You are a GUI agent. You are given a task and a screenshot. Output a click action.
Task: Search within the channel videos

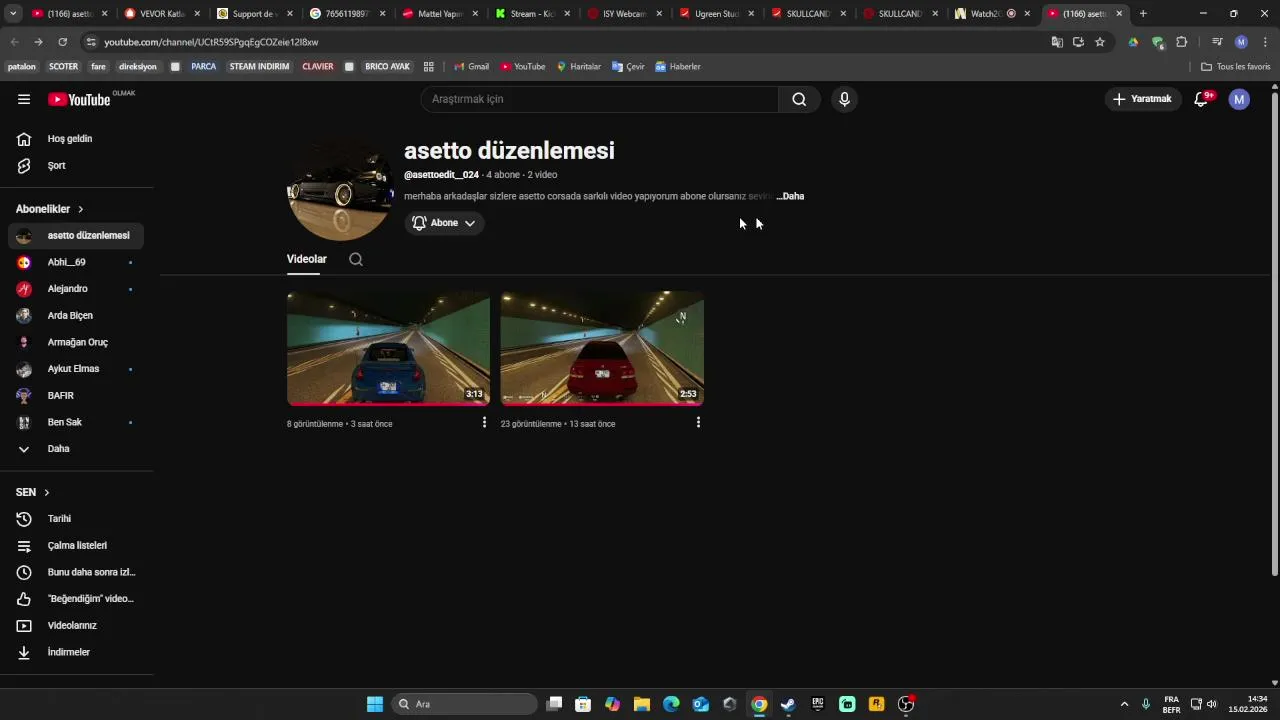(356, 259)
